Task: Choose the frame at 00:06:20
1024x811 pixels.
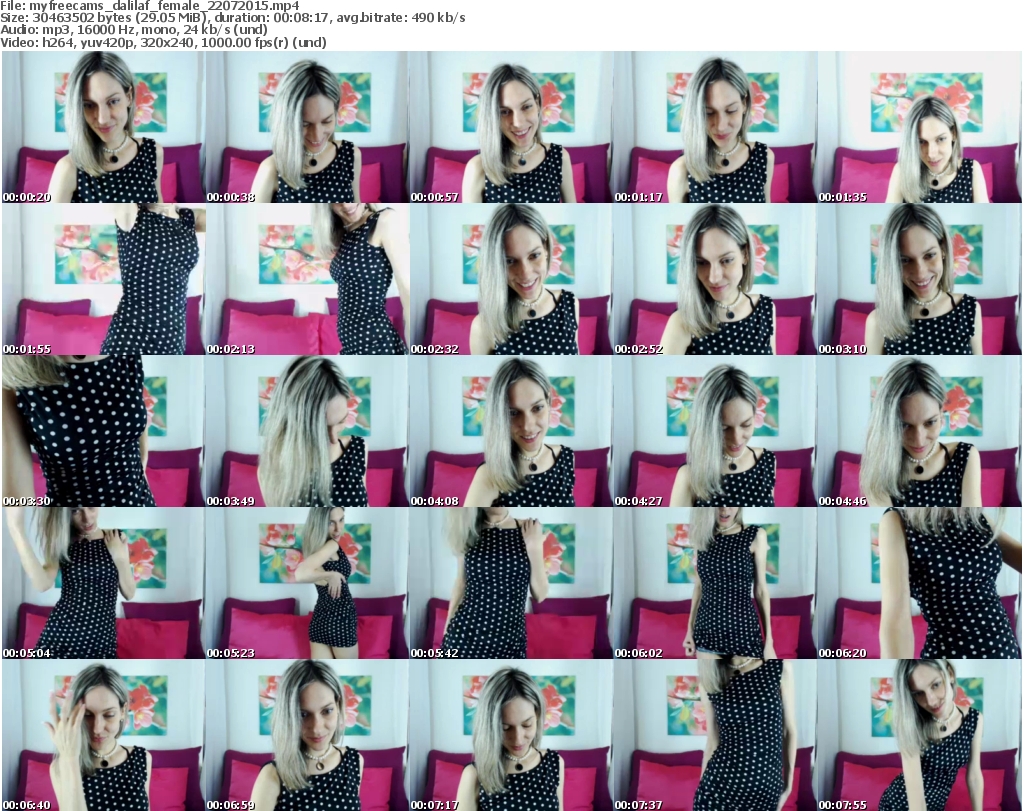Action: click(x=920, y=583)
